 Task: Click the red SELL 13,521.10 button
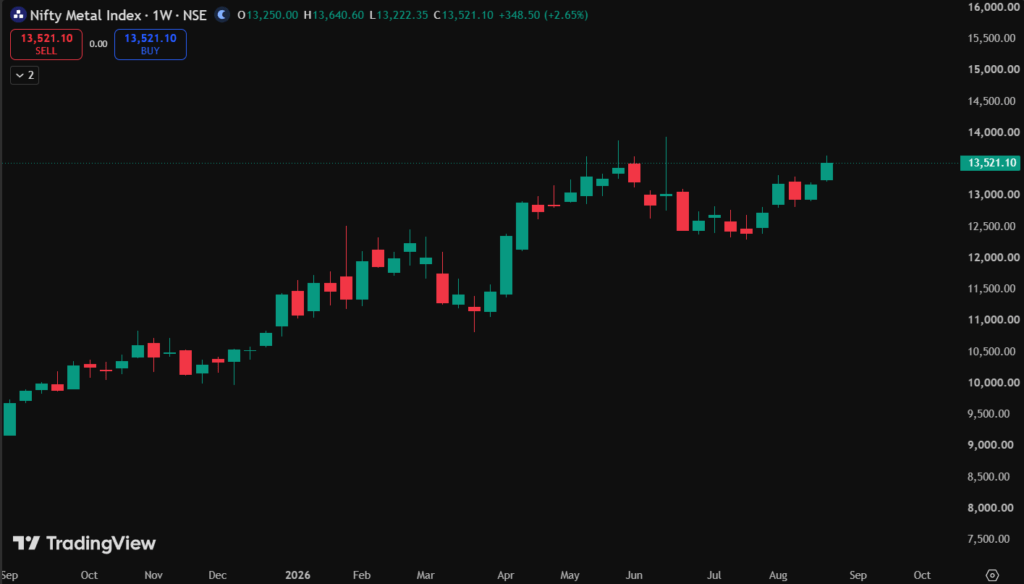click(46, 44)
